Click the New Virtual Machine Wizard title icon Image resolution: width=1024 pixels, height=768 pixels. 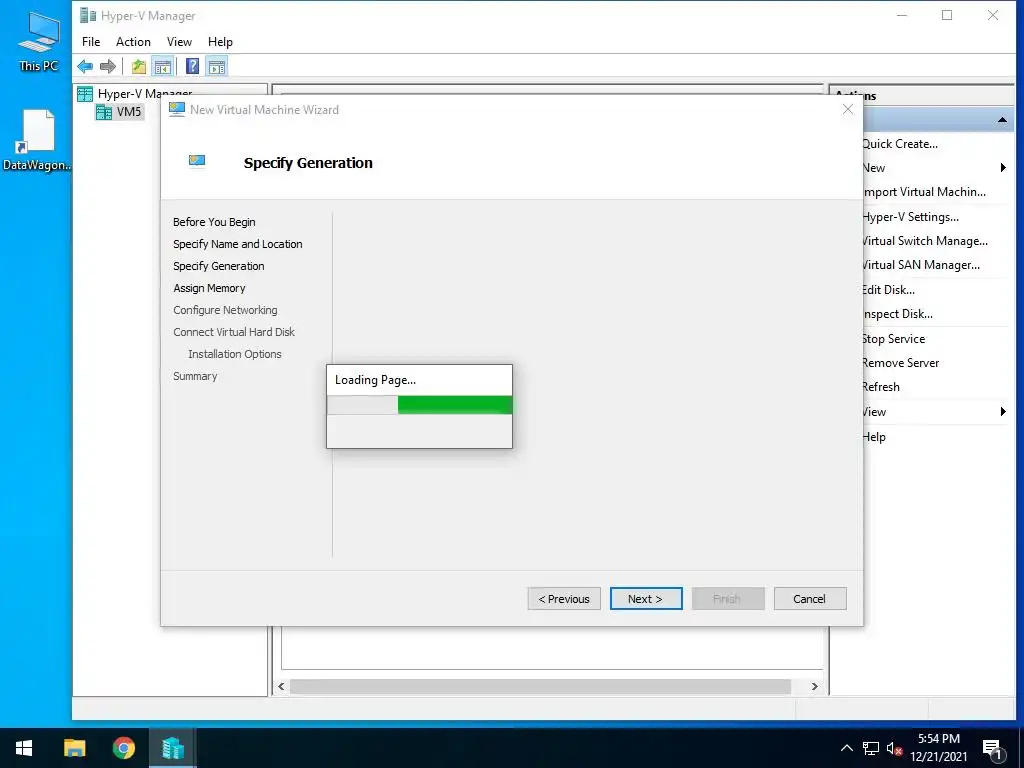tap(177, 110)
